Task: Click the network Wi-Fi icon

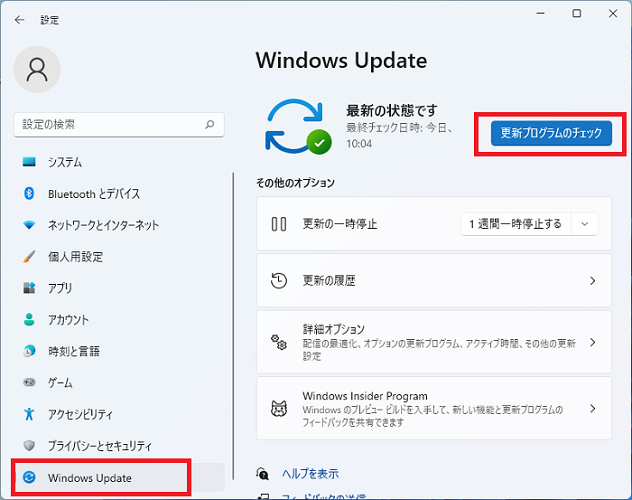Action: pos(29,225)
